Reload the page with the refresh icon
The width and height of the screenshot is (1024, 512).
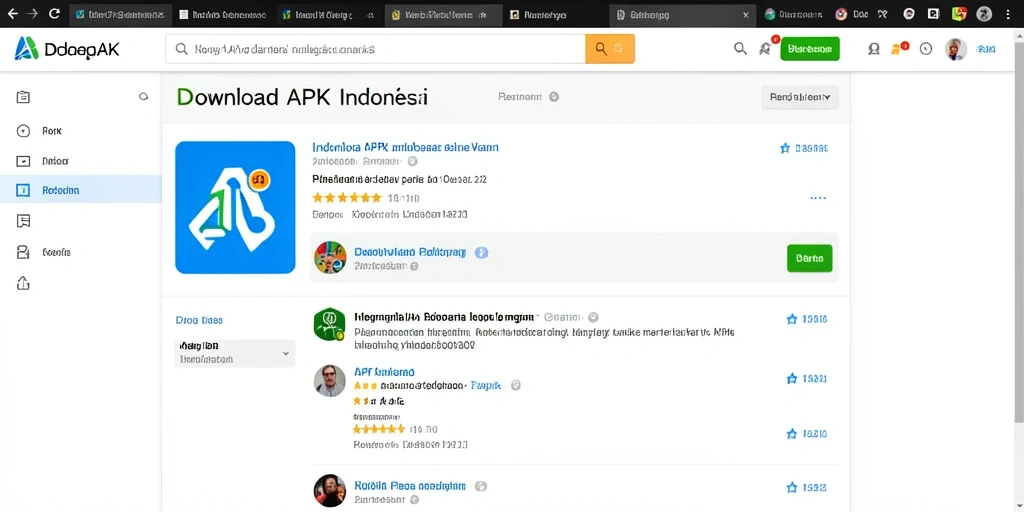click(x=54, y=14)
